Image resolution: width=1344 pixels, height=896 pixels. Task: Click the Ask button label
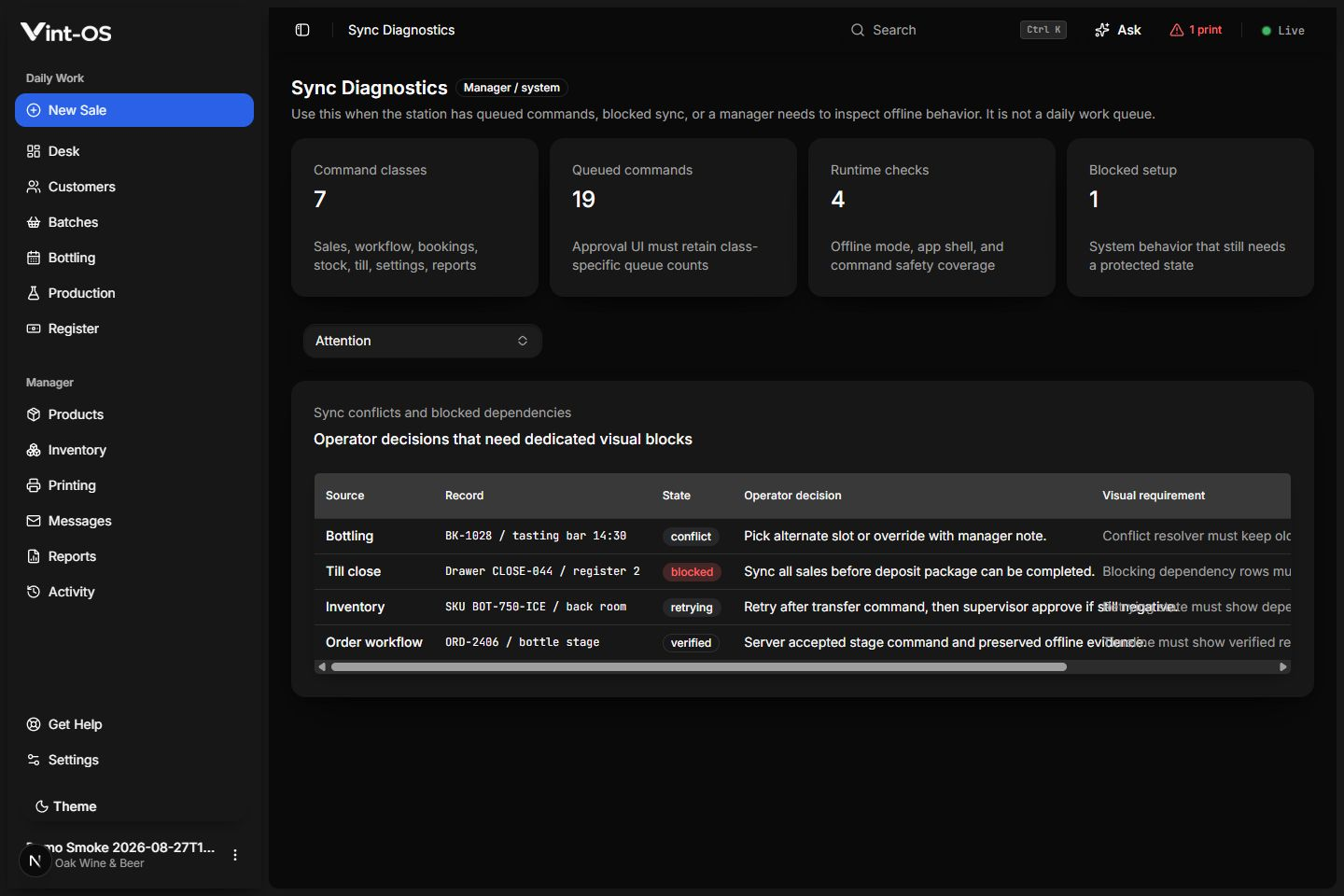pos(1129,30)
